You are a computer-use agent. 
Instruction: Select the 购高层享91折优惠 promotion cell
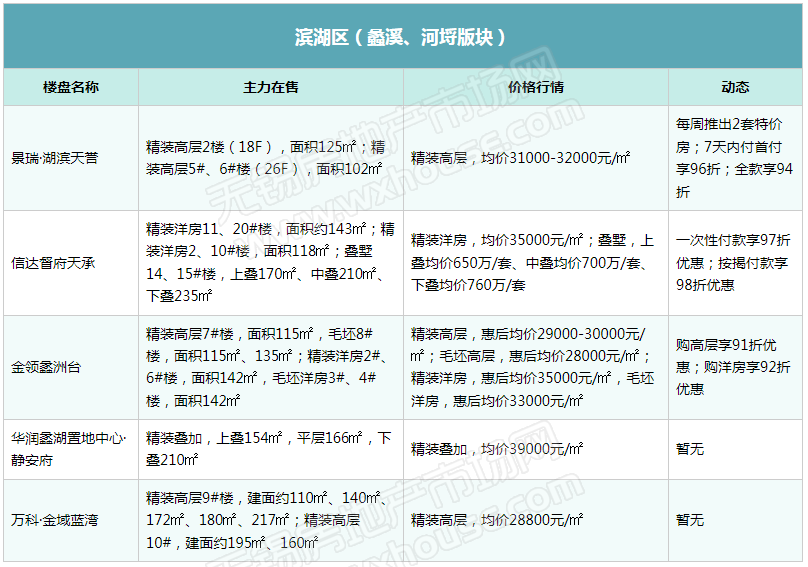[x=735, y=367]
